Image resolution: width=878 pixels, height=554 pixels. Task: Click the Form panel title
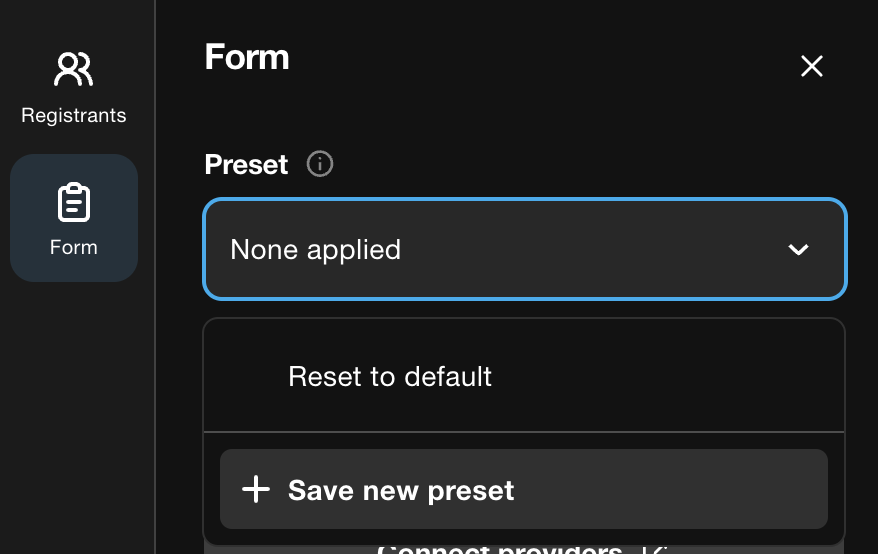[247, 57]
